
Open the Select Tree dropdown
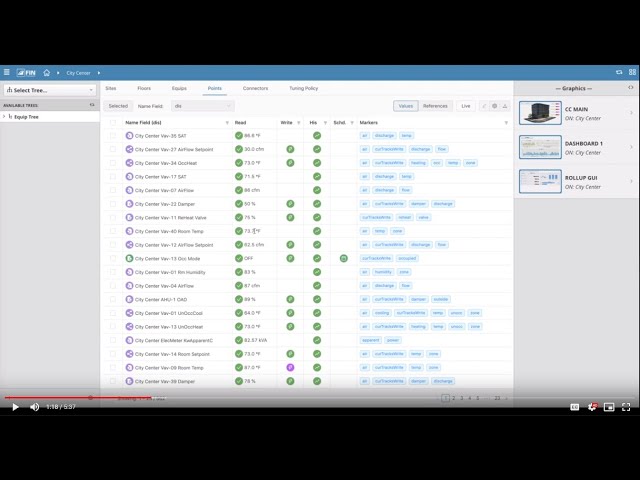tap(50, 90)
